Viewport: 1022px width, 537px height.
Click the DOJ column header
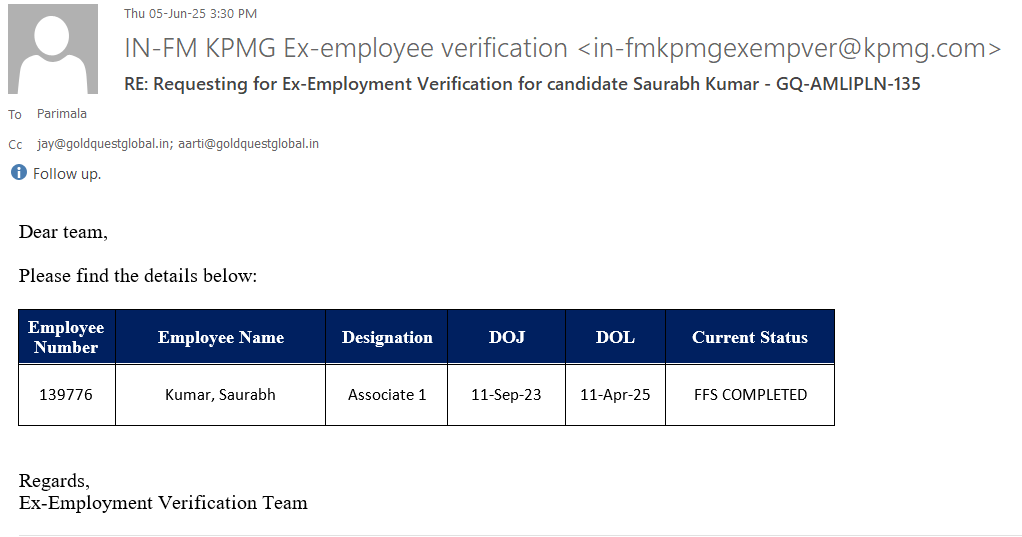(x=506, y=337)
